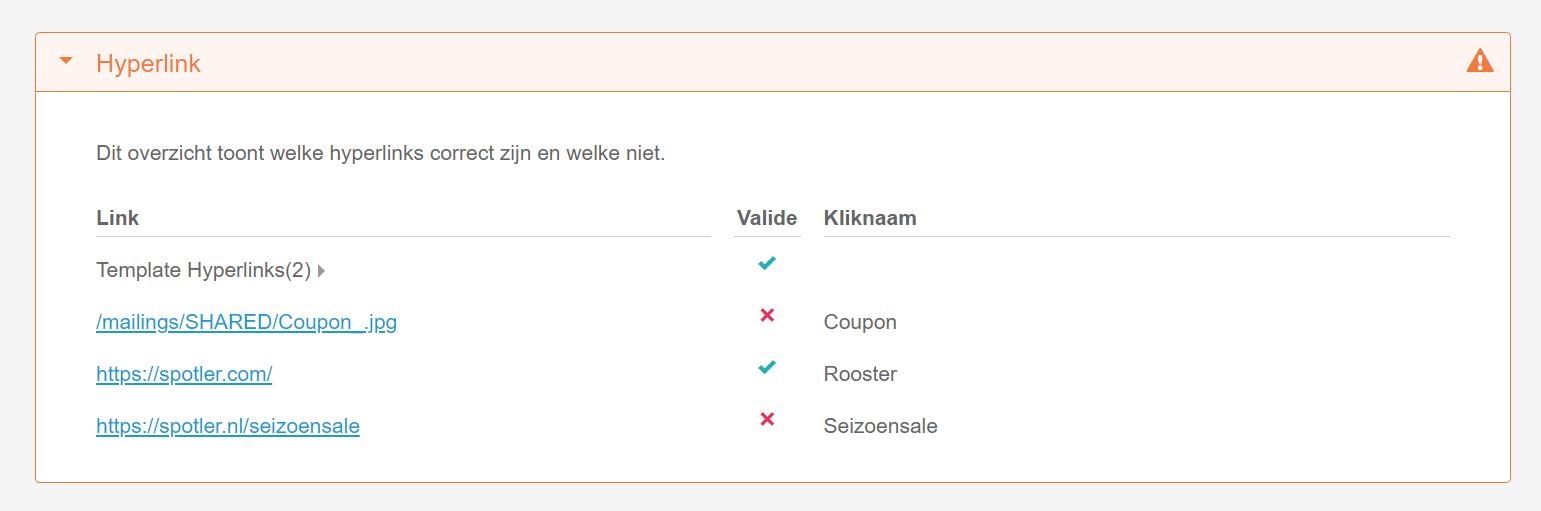
Task: Expand Template Hyperlinks(2) arrow
Action: tap(321, 271)
